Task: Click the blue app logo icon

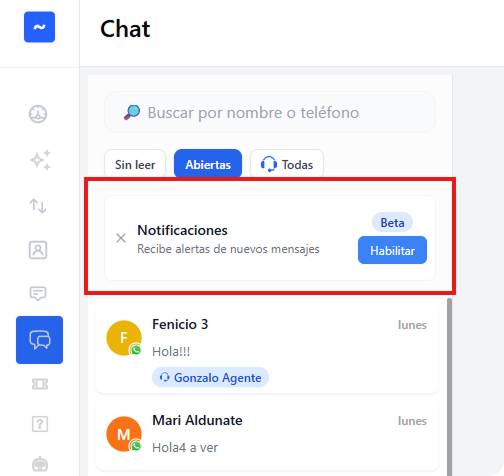Action: click(39, 27)
